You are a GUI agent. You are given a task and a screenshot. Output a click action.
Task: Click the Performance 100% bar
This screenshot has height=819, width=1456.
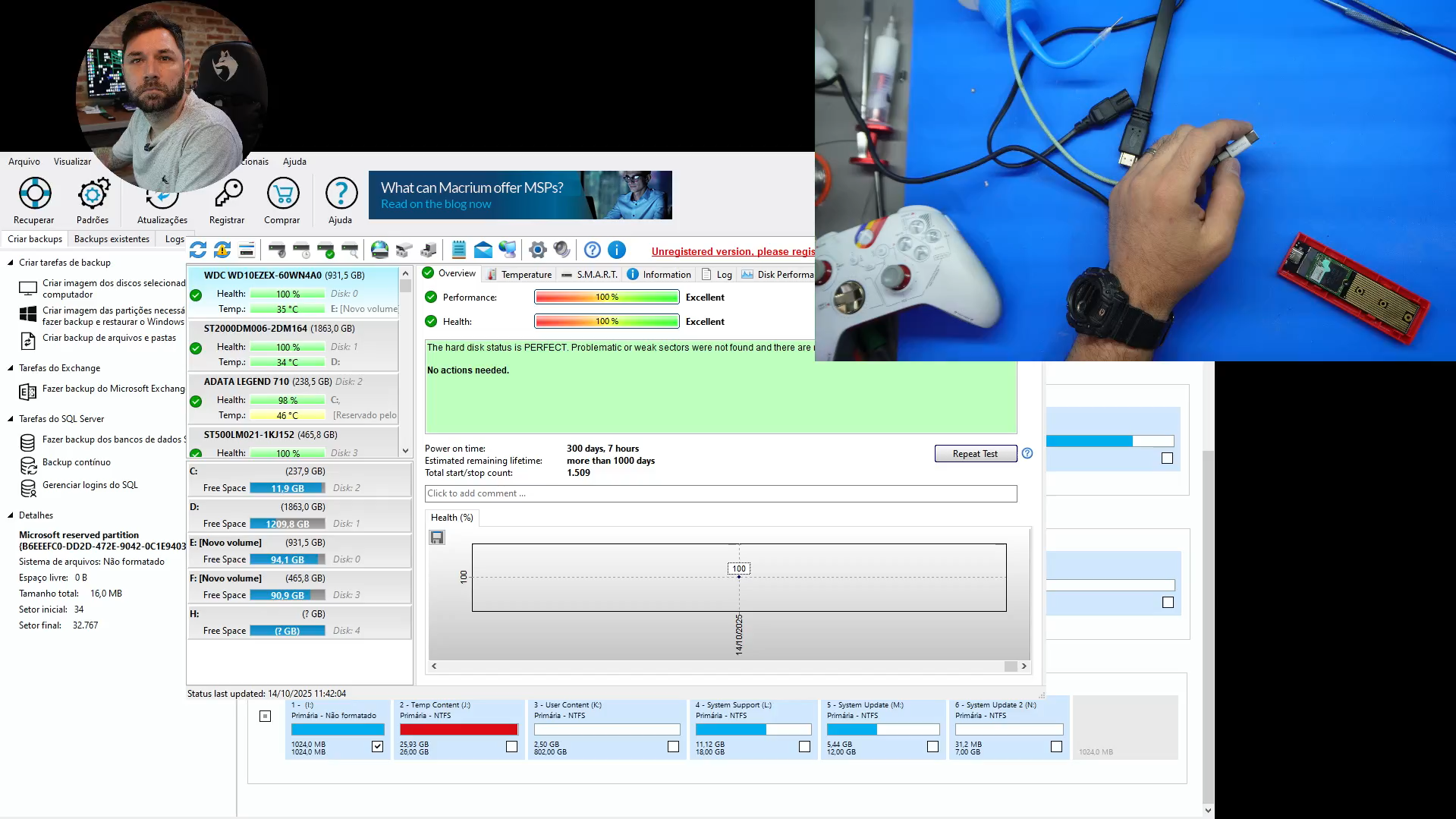click(x=607, y=298)
